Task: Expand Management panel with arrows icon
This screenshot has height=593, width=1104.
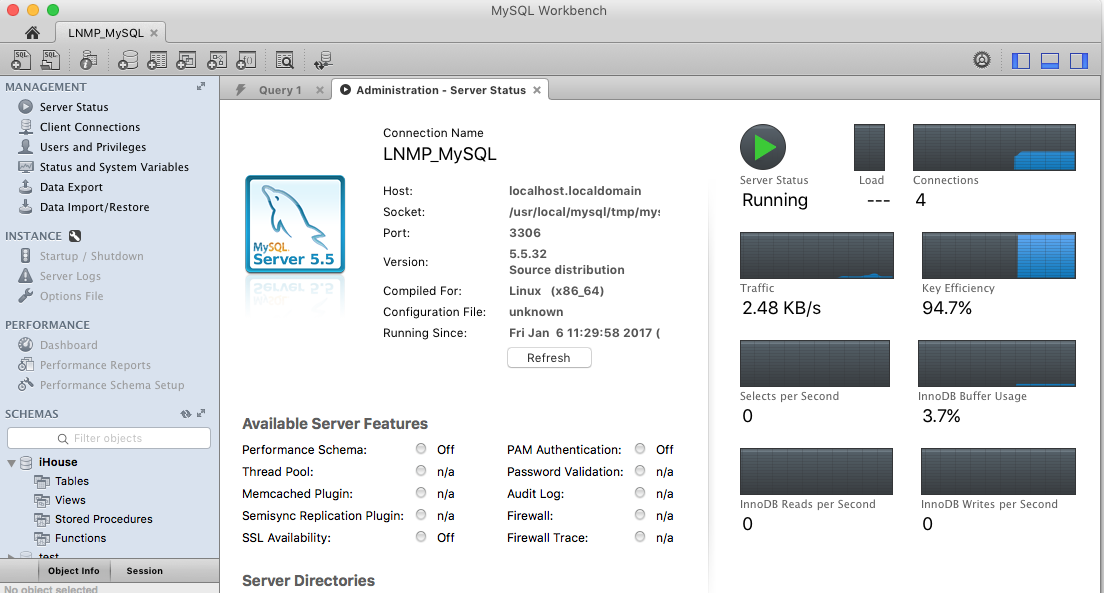Action: [201, 86]
